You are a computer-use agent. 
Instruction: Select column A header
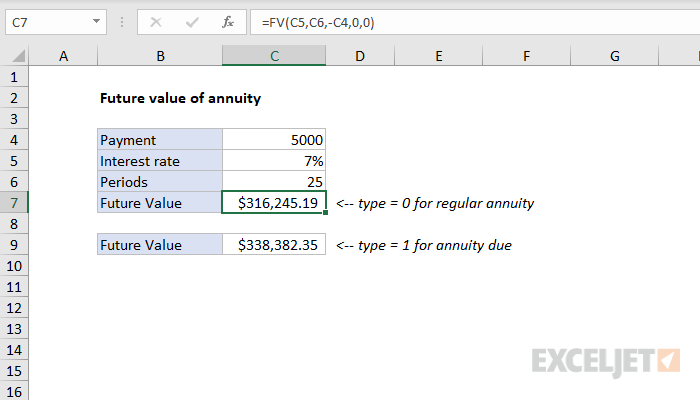point(63,56)
